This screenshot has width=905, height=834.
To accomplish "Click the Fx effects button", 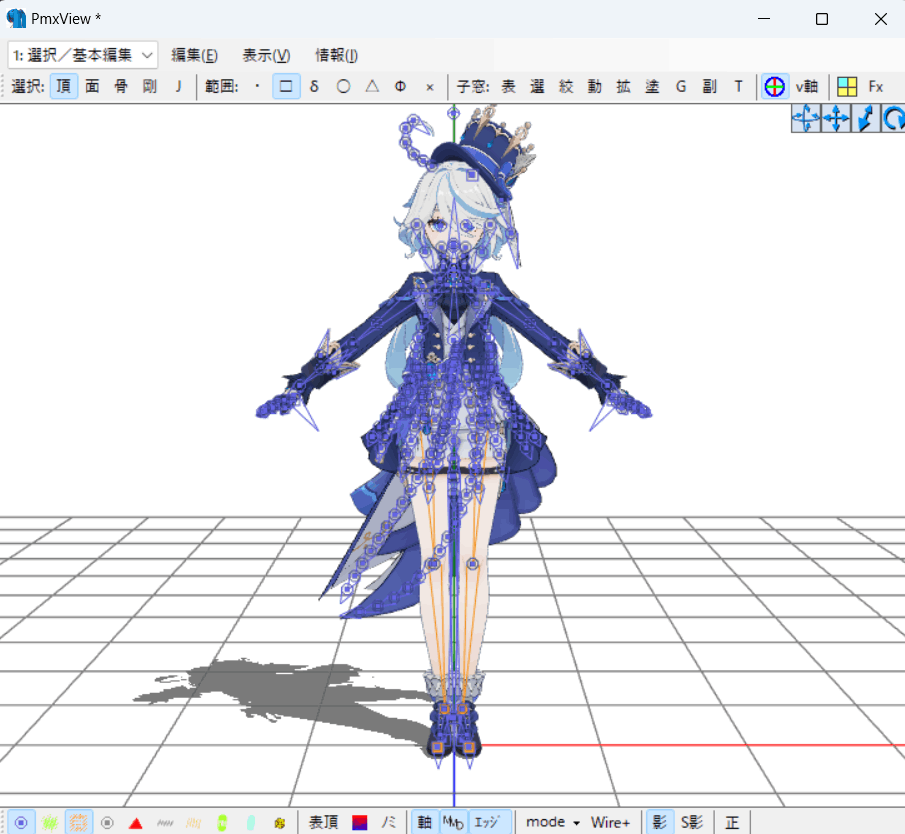I will click(x=876, y=87).
